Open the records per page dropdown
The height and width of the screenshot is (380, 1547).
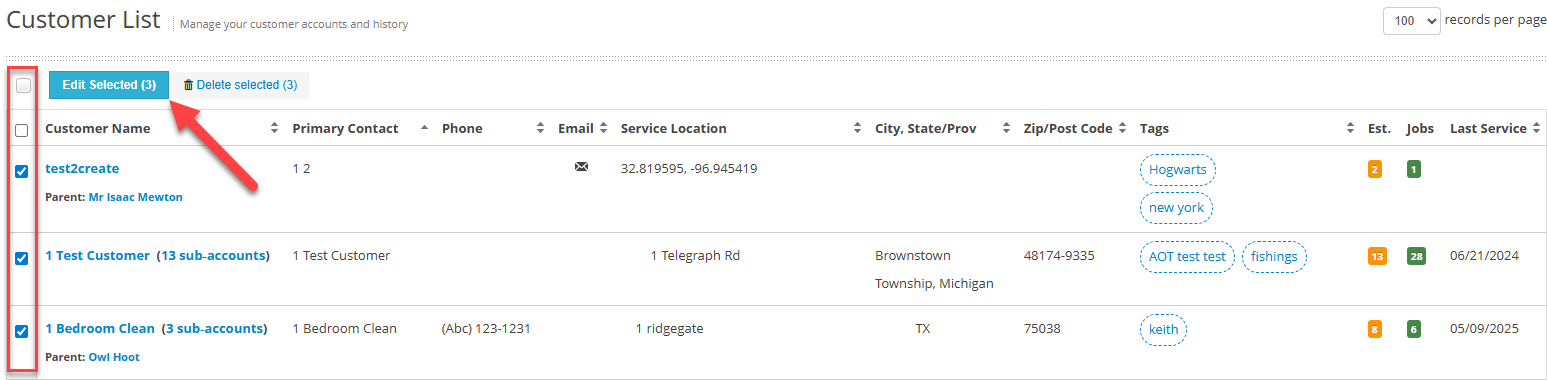coord(1411,20)
